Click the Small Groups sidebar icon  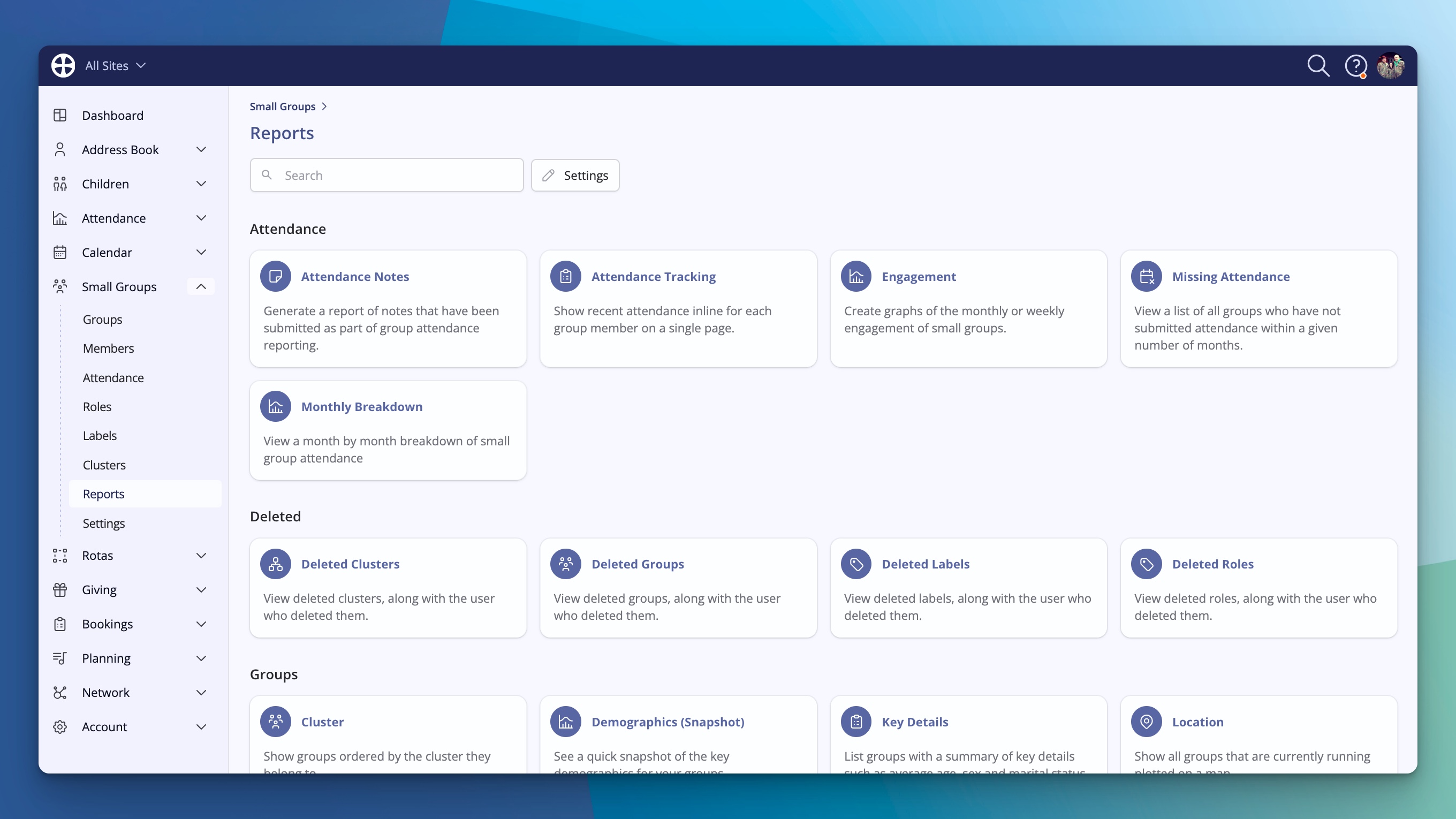pos(60,286)
